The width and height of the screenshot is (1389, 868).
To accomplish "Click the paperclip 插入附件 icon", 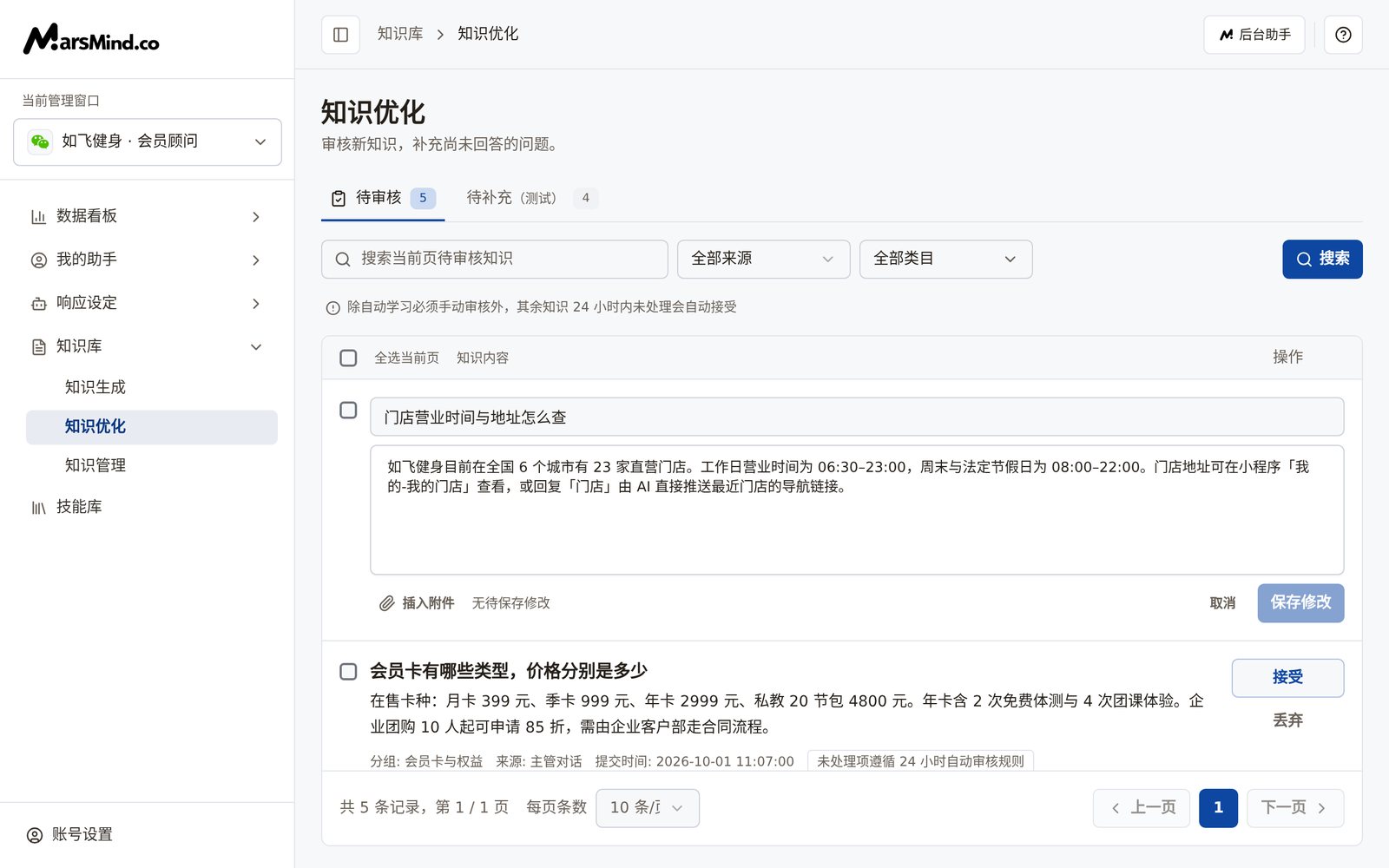I will click(x=386, y=603).
